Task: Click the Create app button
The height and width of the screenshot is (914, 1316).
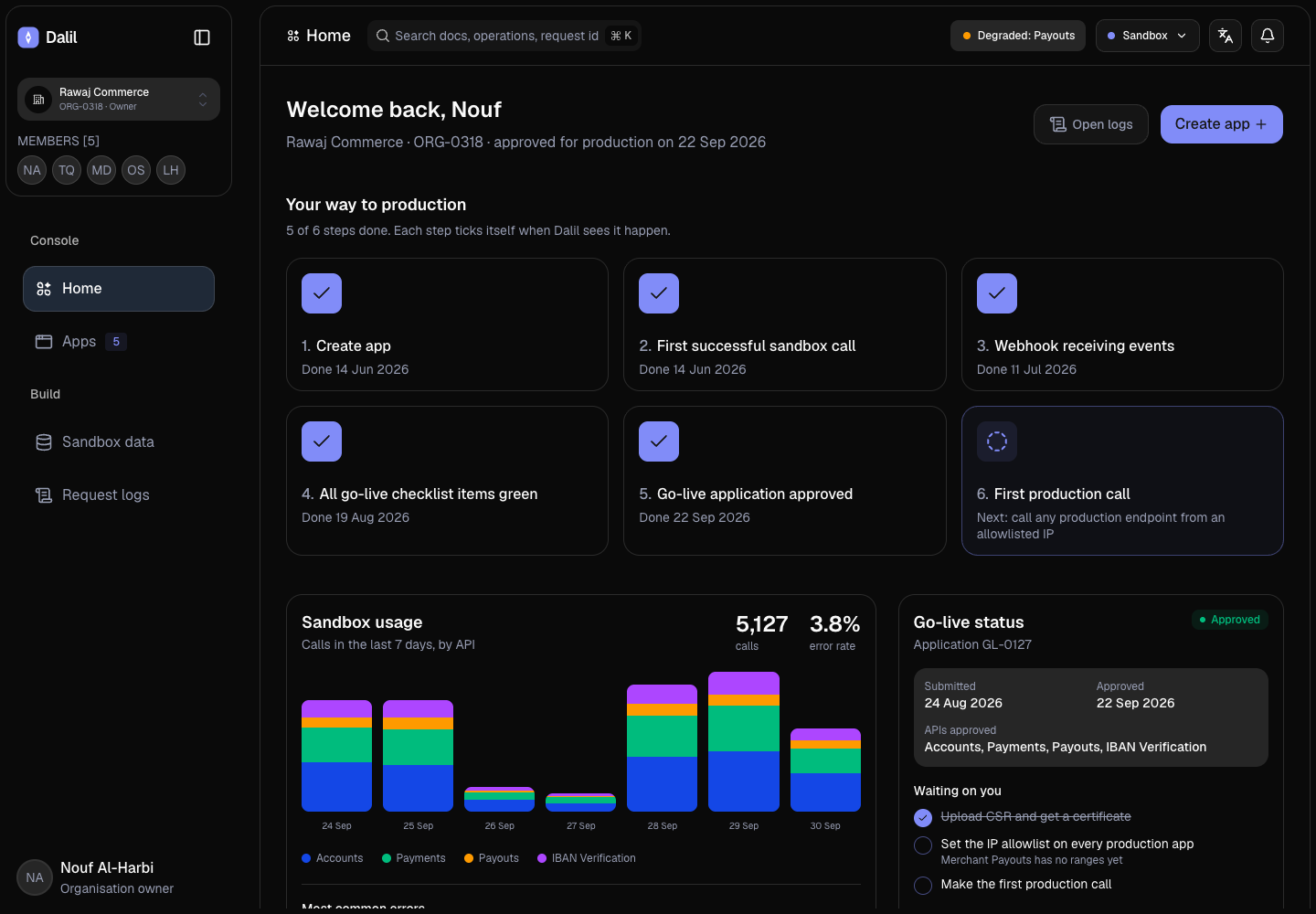Action: tap(1222, 124)
